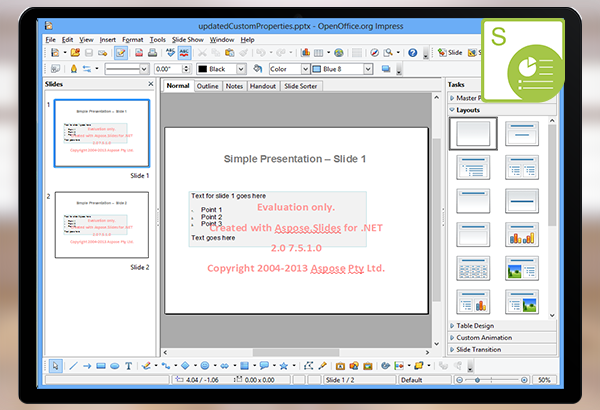
Task: Open the New document dropdown arrow
Action: (x=65, y=52)
